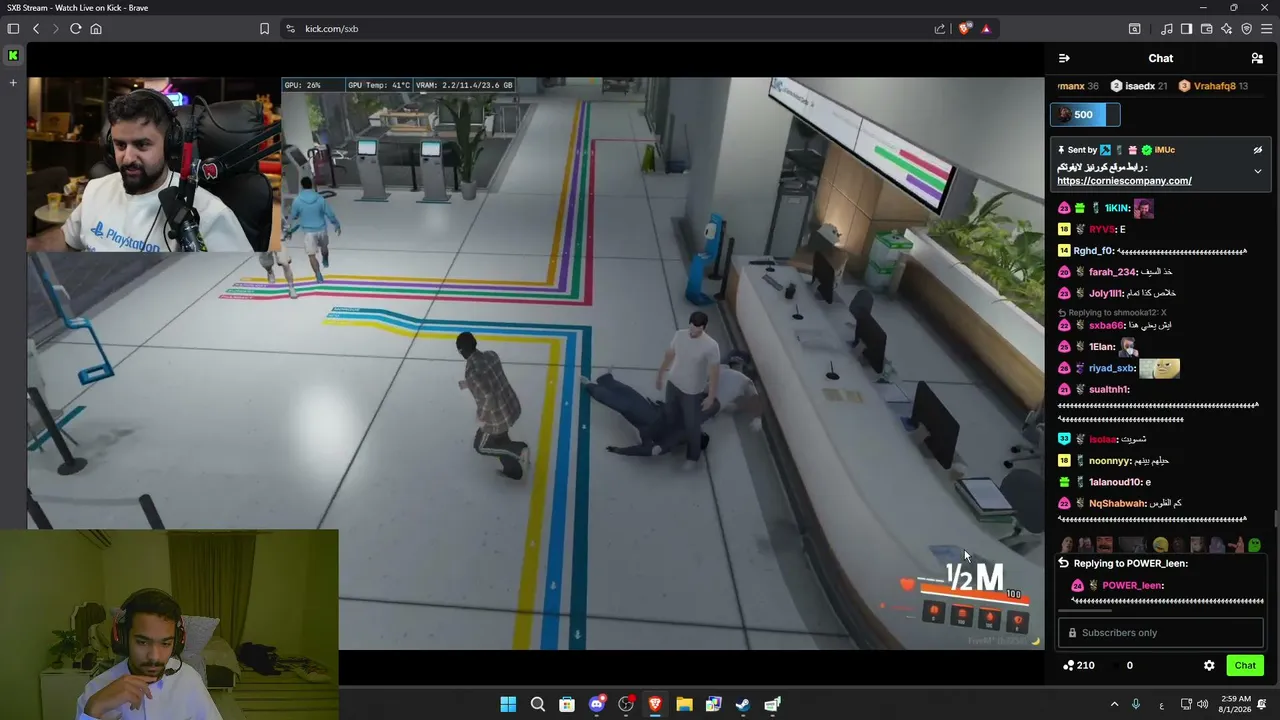View the 210 channel points balance

(1079, 665)
